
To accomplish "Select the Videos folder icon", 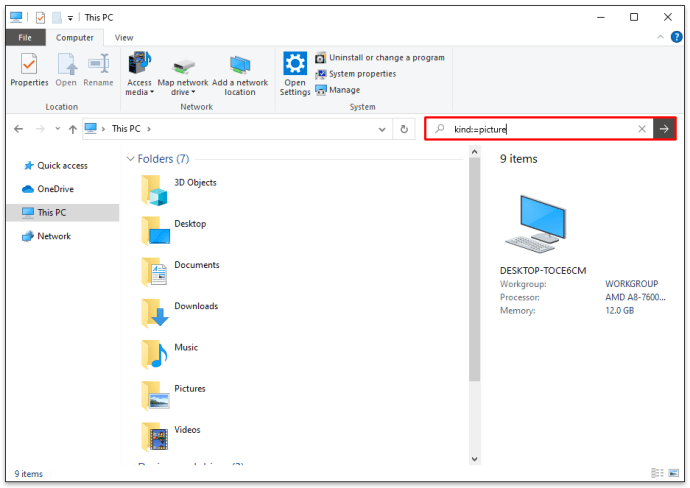I will 154,437.
